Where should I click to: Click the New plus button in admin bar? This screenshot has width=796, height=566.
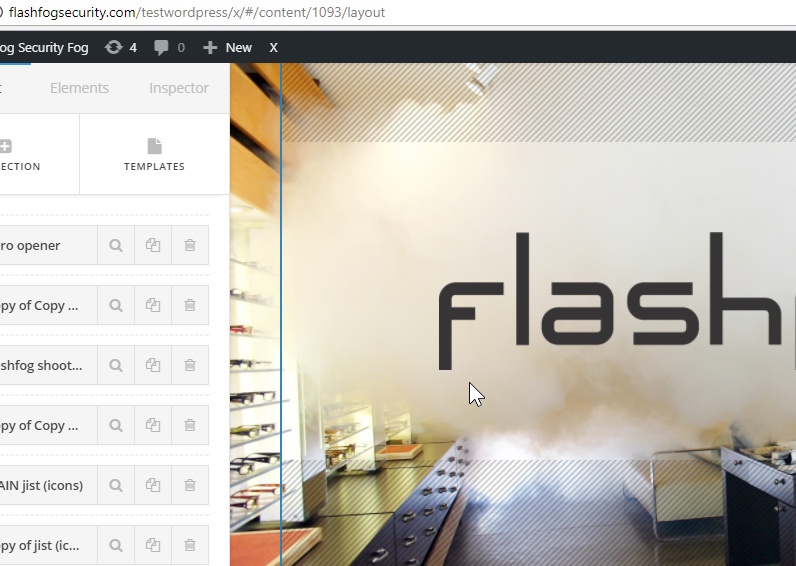click(227, 48)
